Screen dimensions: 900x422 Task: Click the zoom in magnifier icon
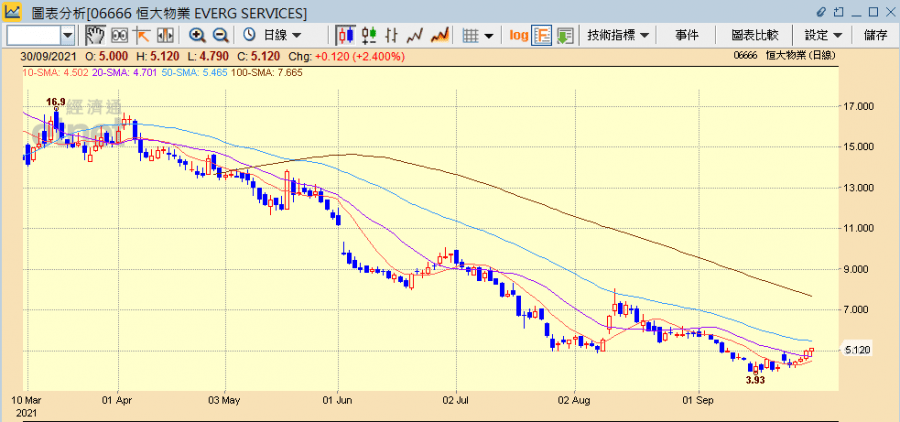pyautogui.click(x=197, y=35)
